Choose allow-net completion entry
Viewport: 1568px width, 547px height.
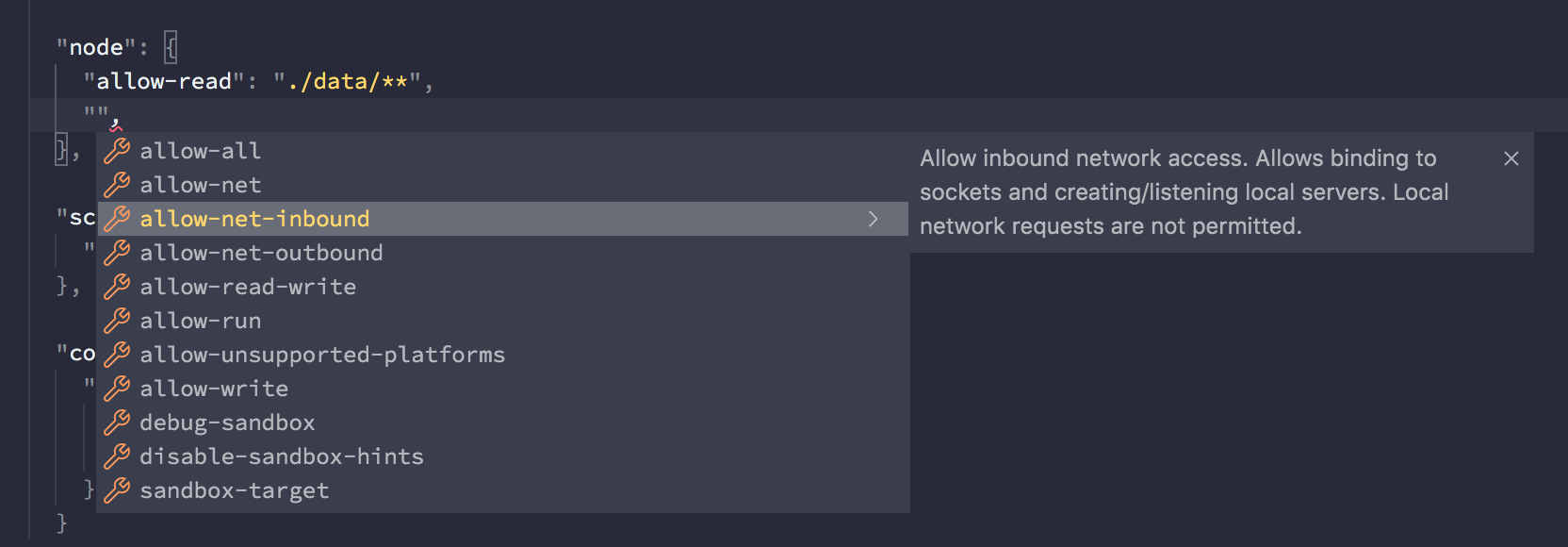coord(201,185)
